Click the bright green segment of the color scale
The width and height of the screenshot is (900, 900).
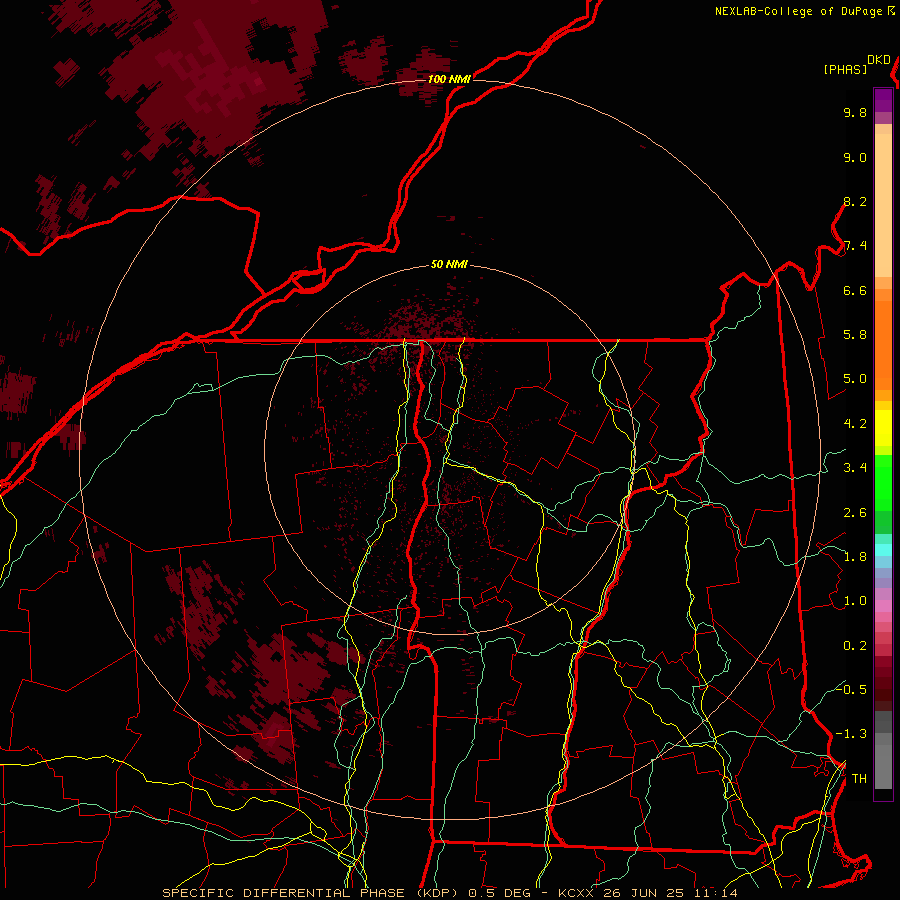click(883, 482)
